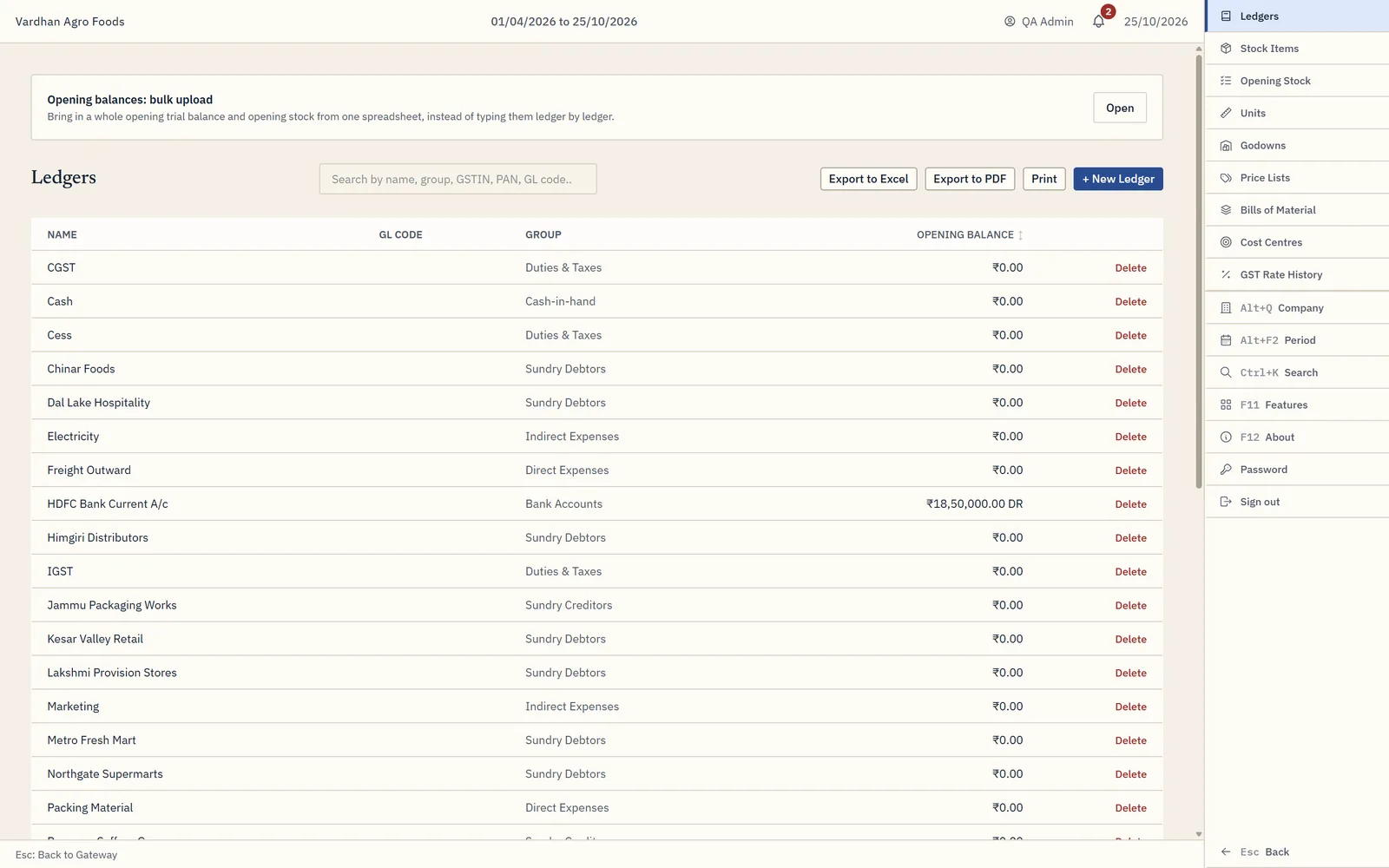Select Price Lists from the sidebar
The width and height of the screenshot is (1389, 868).
(1297, 178)
